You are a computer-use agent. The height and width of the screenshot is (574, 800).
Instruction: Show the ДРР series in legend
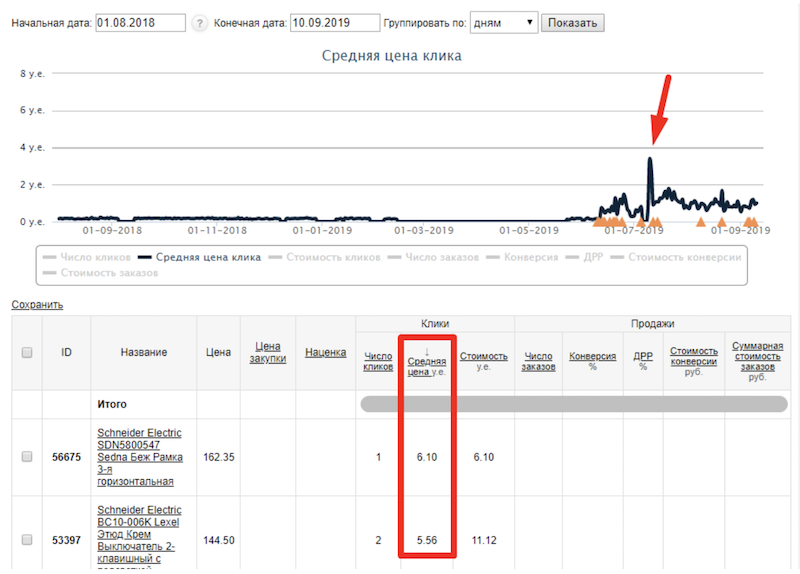(585, 257)
